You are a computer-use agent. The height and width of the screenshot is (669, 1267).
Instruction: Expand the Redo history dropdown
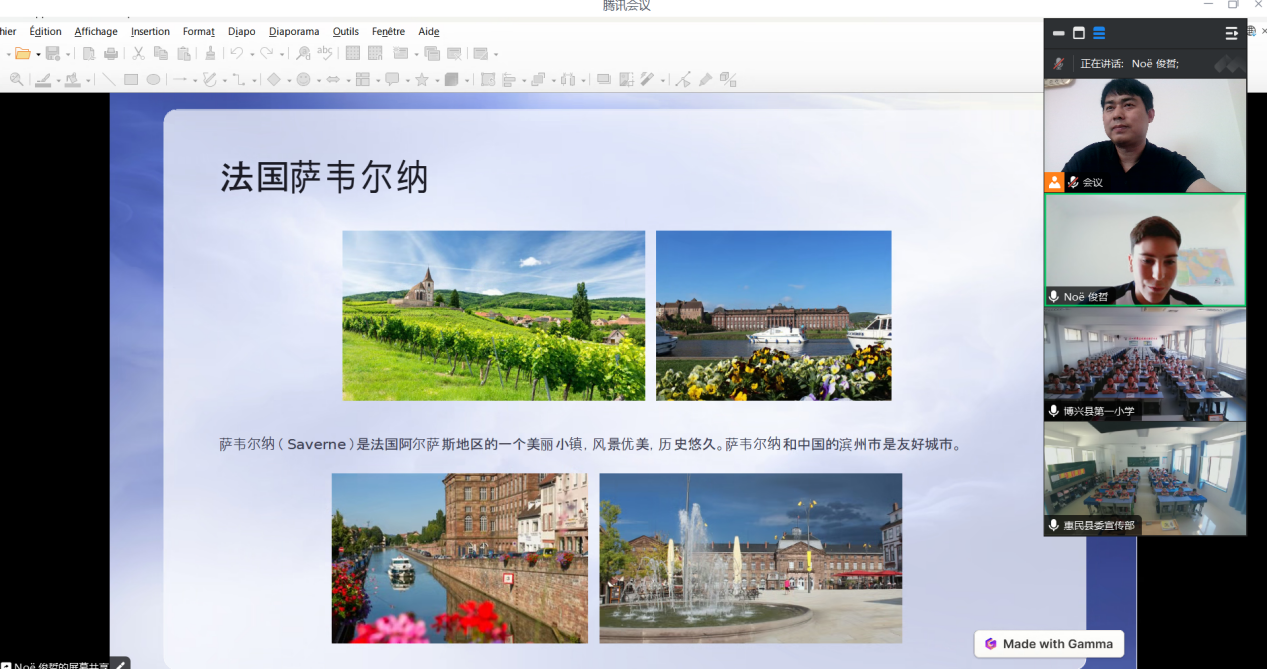283,53
